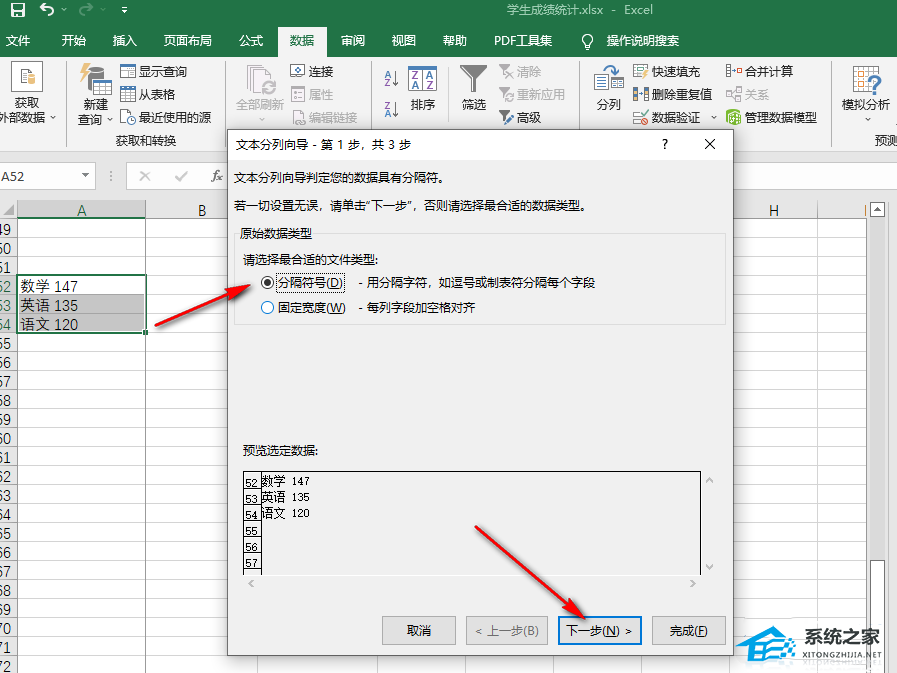Switch to the Formulas (公式) tab

click(x=250, y=41)
